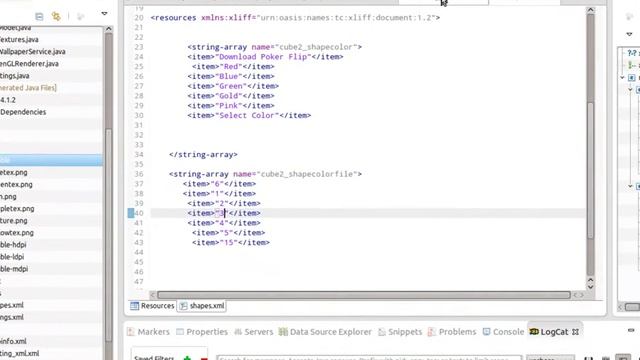
Task: Collapse the second nested outline tree node
Action: tap(630, 89)
